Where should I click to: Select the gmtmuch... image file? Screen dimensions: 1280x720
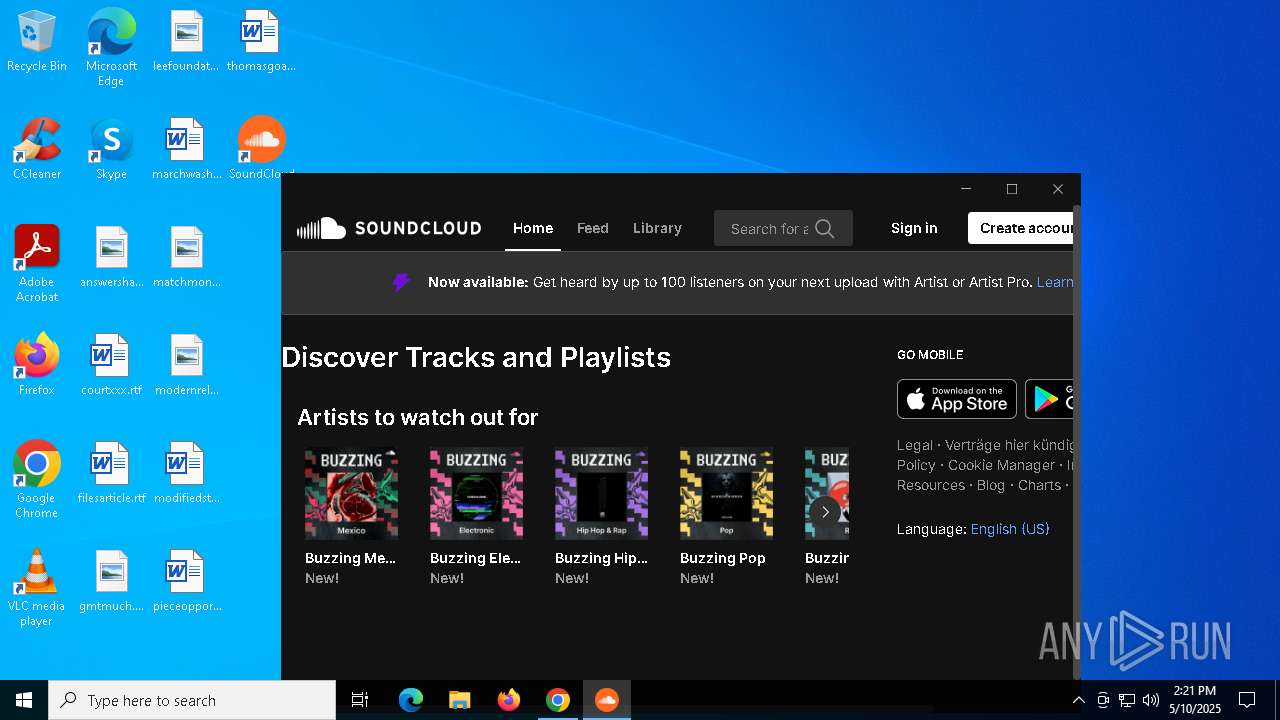tap(111, 582)
